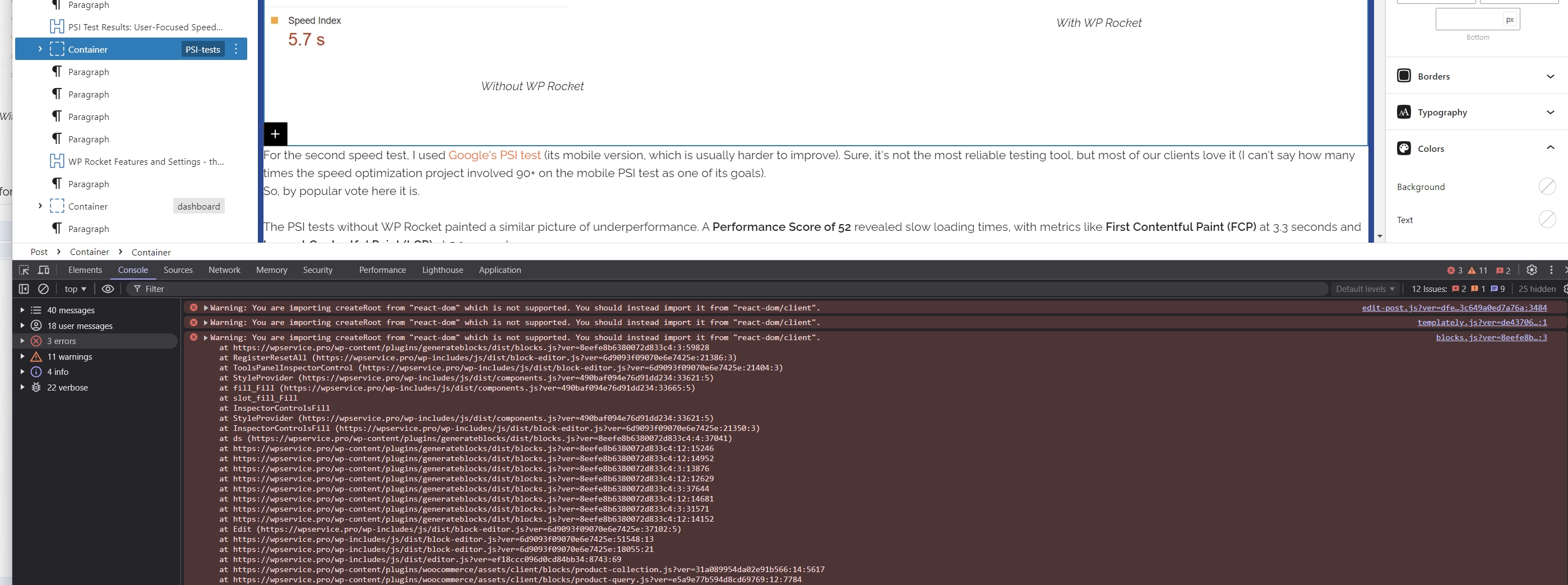Open the Network tab
Image resolution: width=1568 pixels, height=585 pixels.
point(224,270)
